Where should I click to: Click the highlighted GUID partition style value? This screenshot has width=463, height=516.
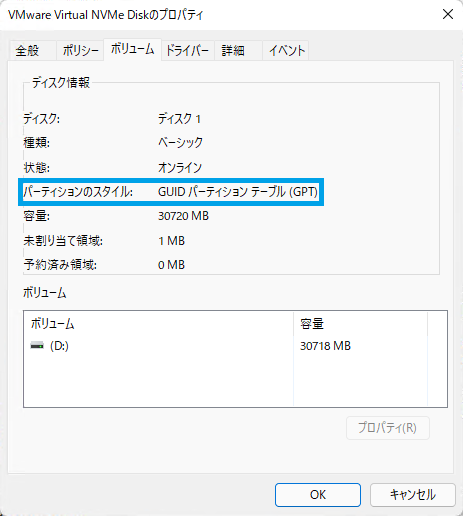coord(238,192)
